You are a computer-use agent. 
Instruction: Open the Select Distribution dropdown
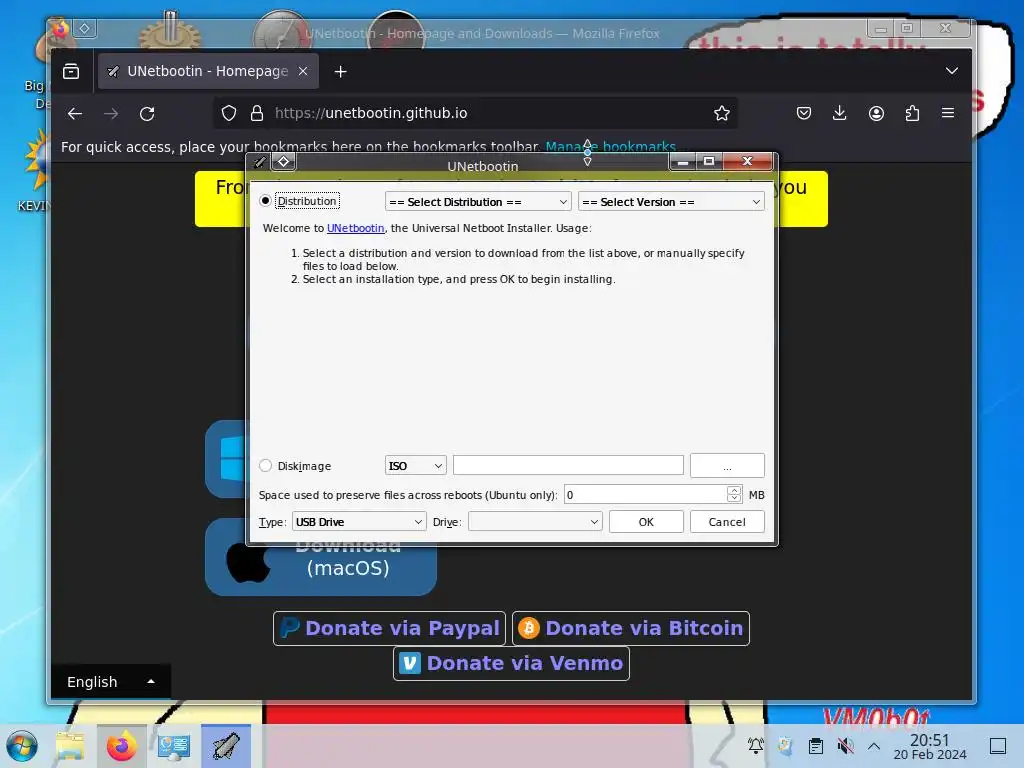click(478, 202)
